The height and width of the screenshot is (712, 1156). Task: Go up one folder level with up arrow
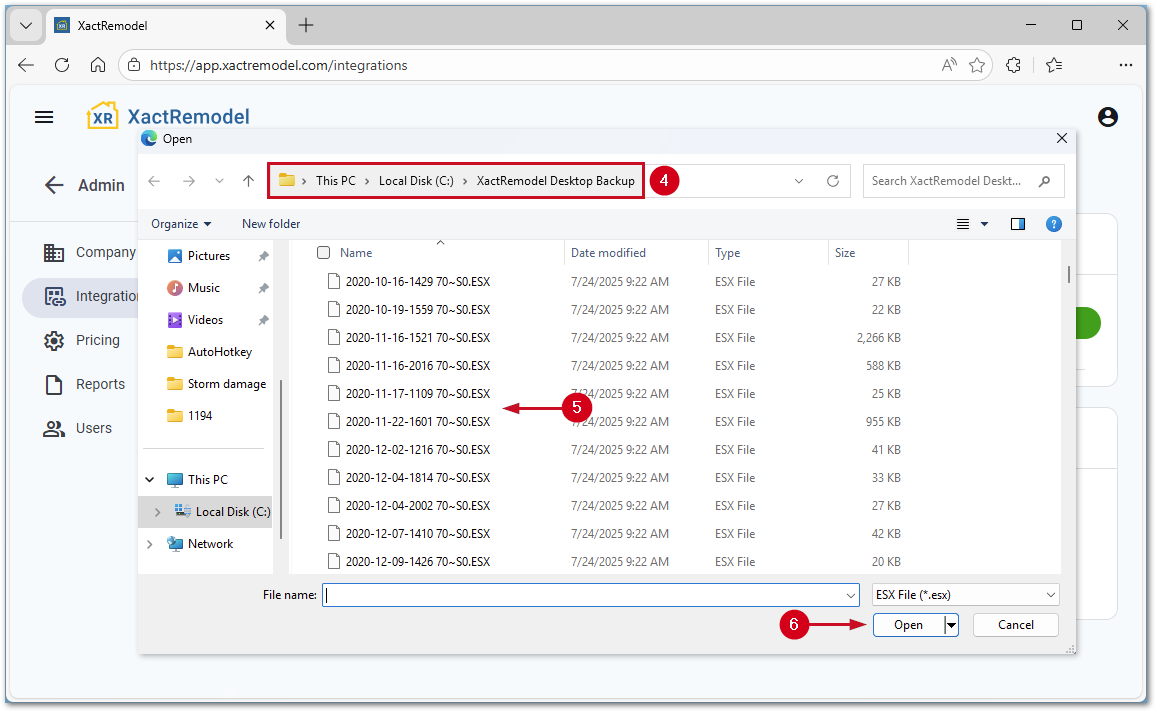[x=249, y=181]
